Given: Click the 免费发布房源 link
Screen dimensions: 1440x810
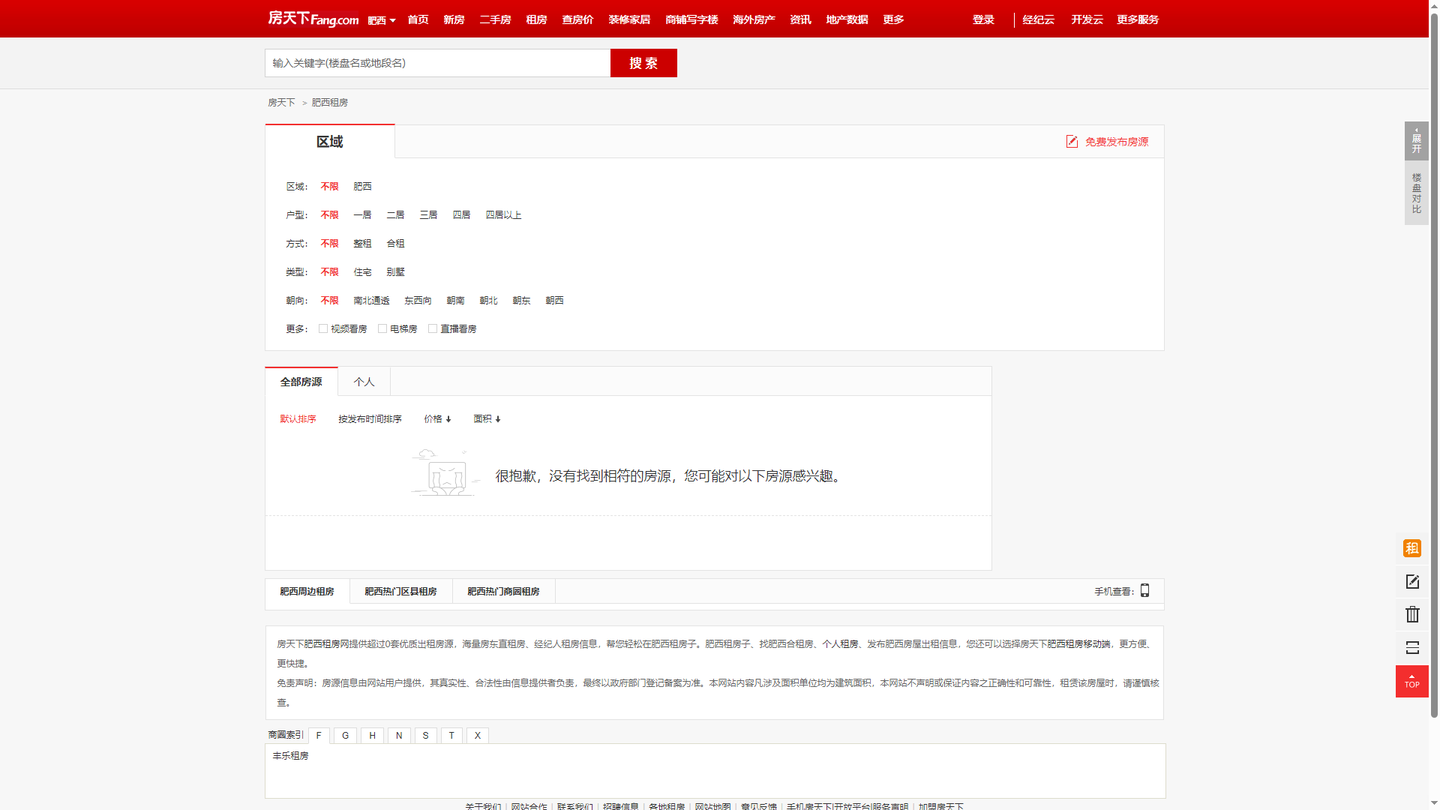Looking at the screenshot, I should [1116, 142].
